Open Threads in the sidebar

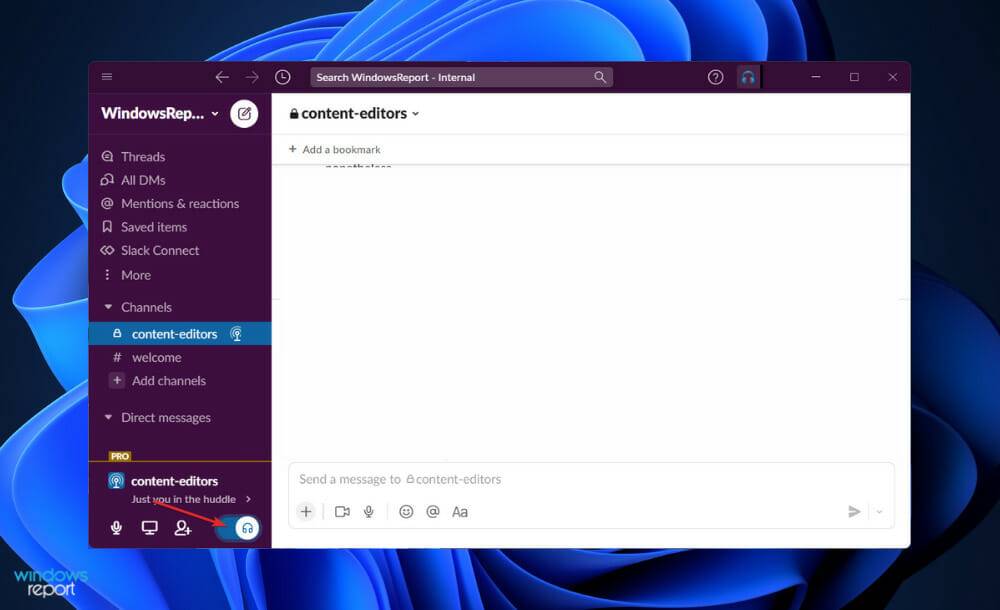tap(142, 157)
